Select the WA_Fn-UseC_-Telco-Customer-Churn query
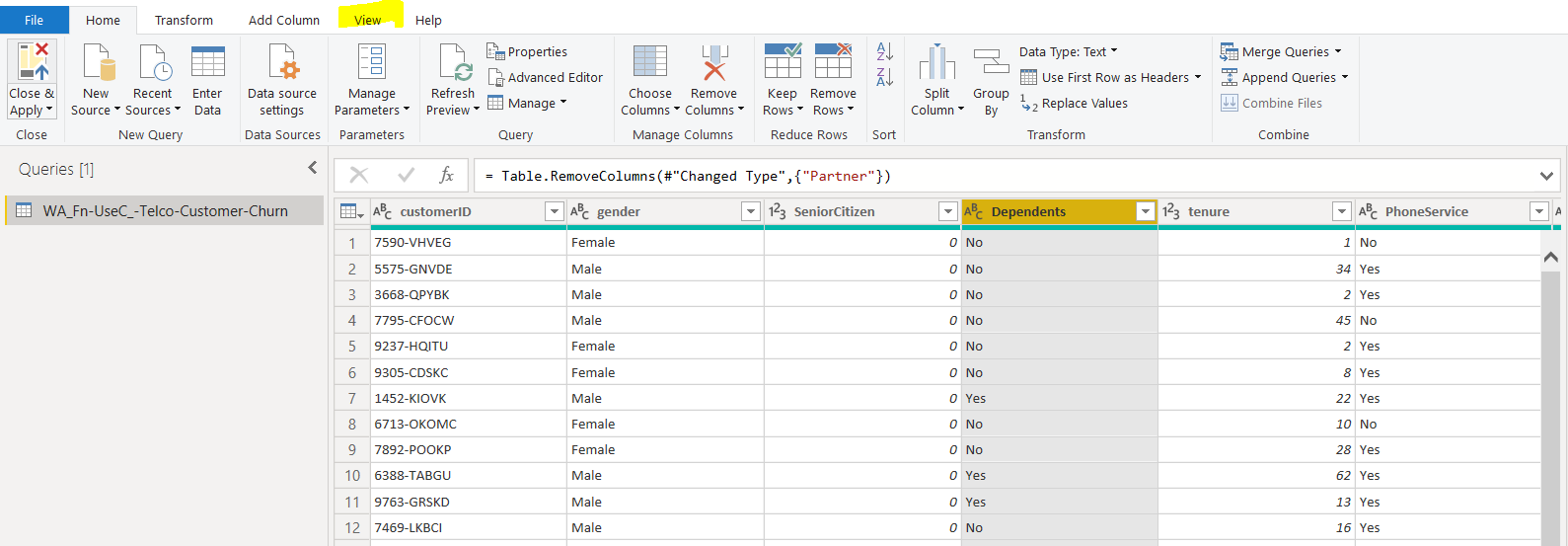 click(165, 210)
